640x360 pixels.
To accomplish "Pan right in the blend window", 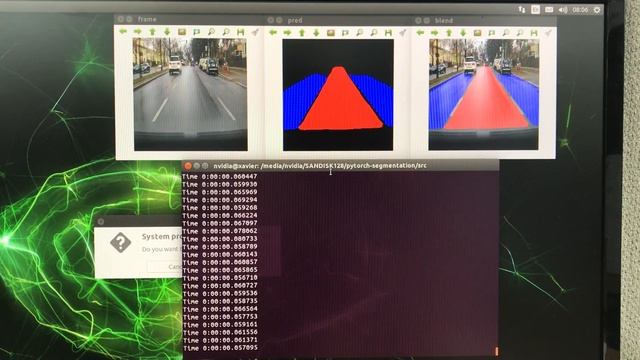I will tap(434, 32).
